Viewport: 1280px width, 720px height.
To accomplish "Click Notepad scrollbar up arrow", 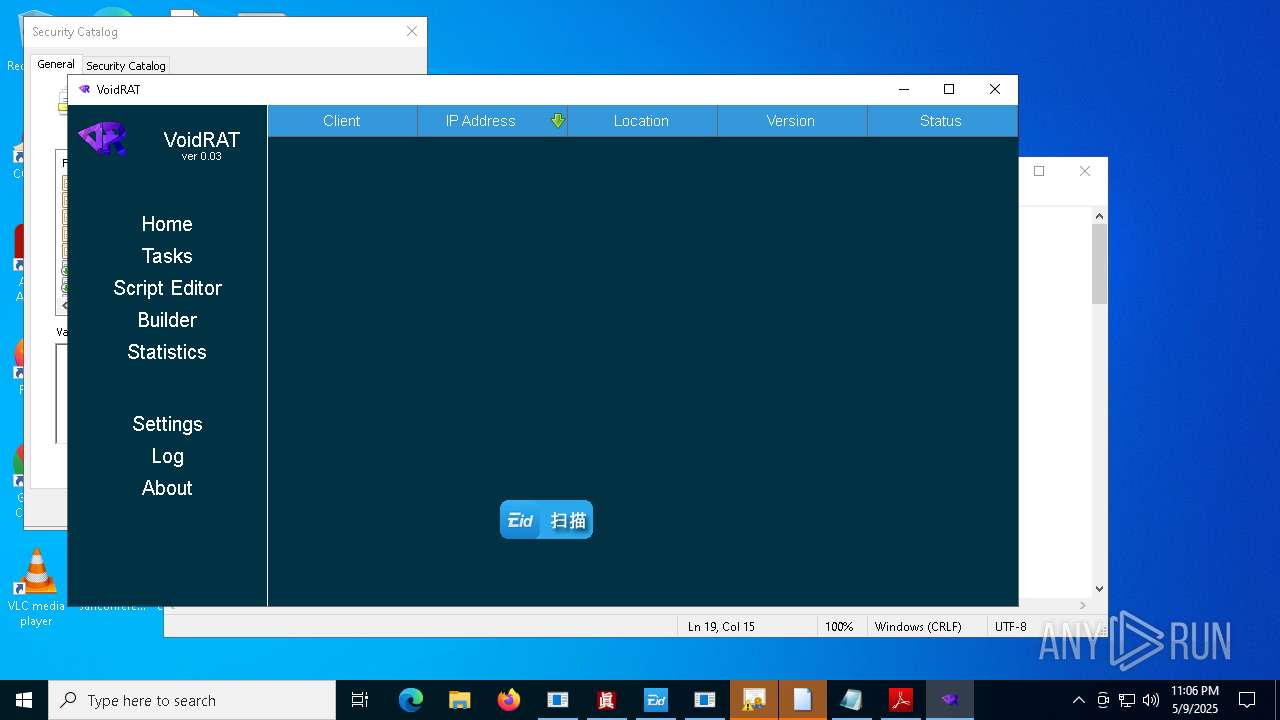I will click(x=1099, y=215).
